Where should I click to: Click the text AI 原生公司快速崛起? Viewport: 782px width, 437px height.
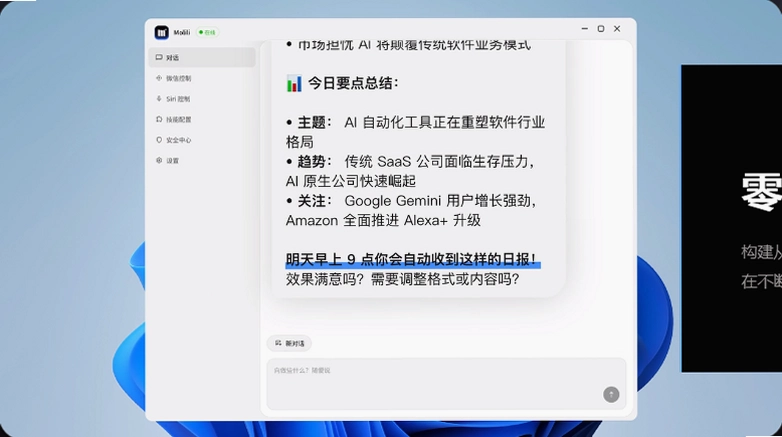pos(351,181)
